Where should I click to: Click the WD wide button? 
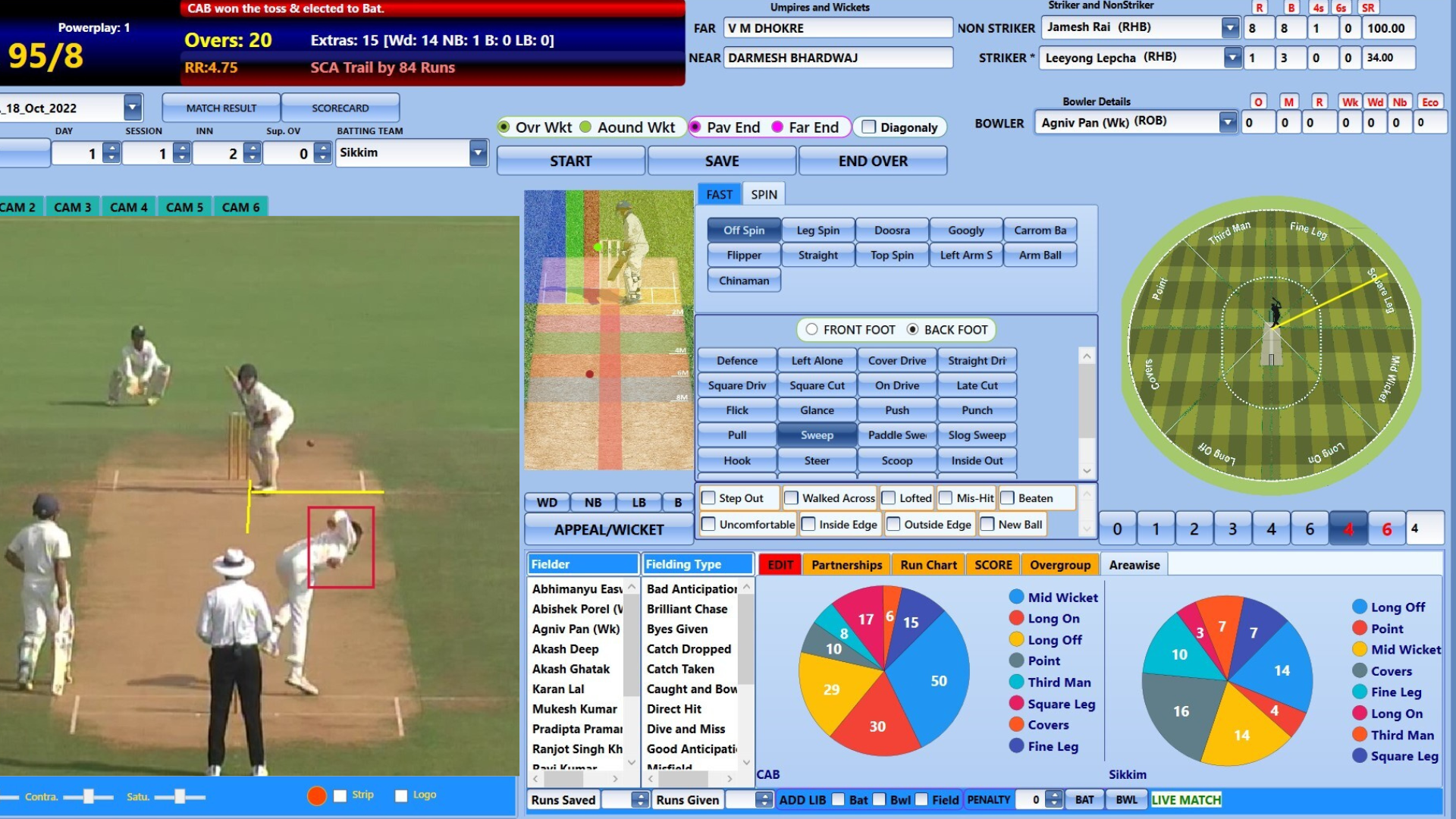(546, 502)
